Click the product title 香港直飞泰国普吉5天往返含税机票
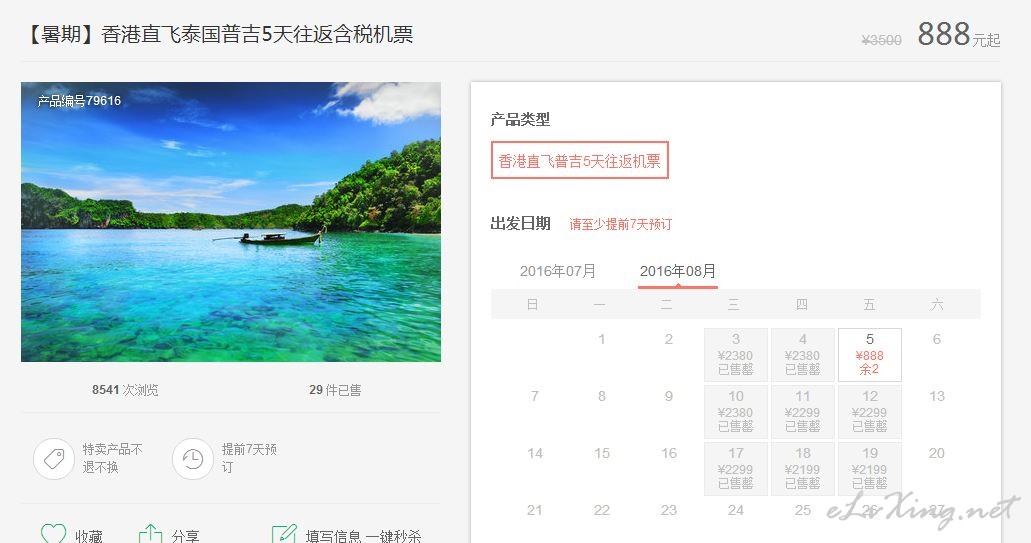Screen dimensions: 1031x543 [256, 34]
